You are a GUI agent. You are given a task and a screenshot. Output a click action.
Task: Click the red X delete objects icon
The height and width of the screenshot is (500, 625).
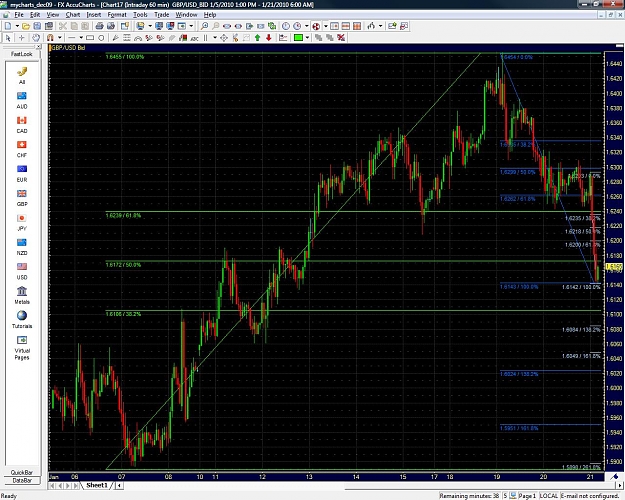[x=341, y=37]
